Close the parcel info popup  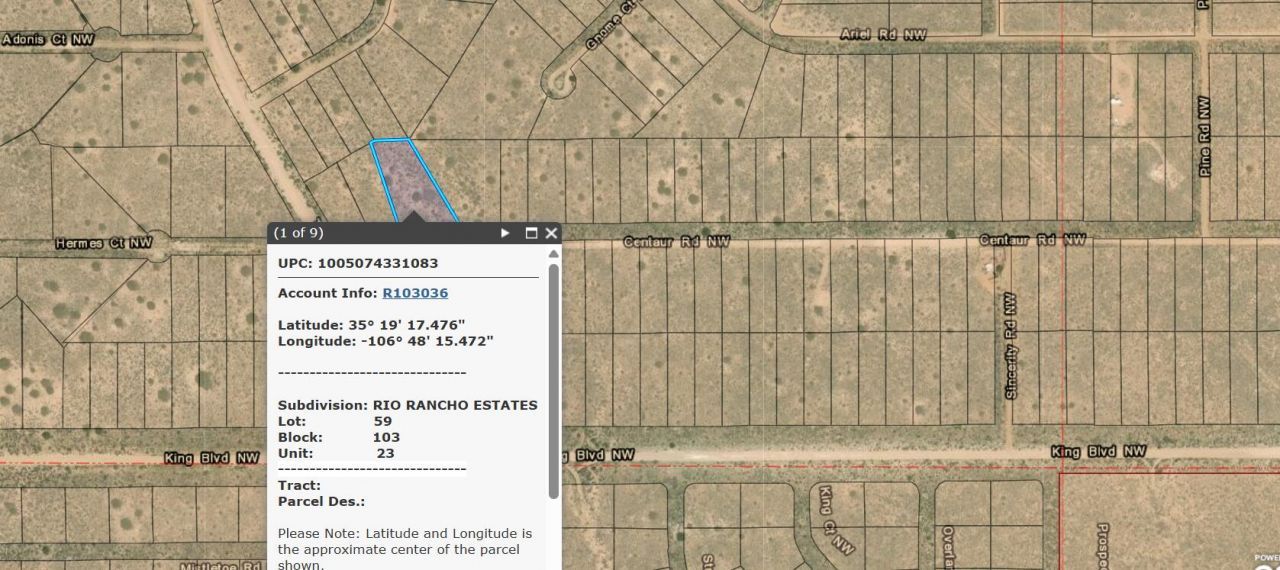pyautogui.click(x=551, y=233)
